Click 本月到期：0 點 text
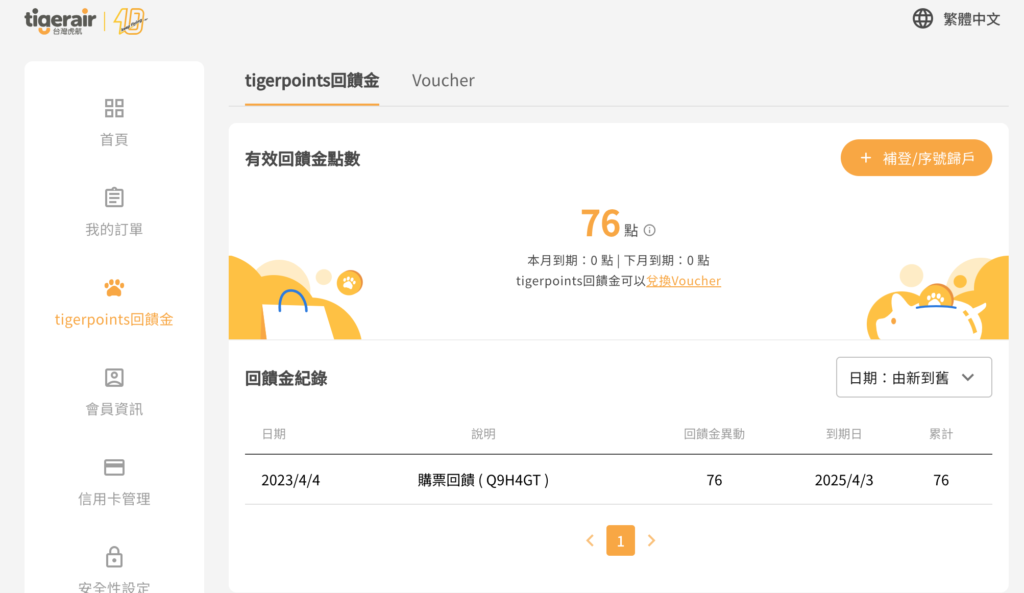The height and width of the screenshot is (593, 1024). [570, 261]
